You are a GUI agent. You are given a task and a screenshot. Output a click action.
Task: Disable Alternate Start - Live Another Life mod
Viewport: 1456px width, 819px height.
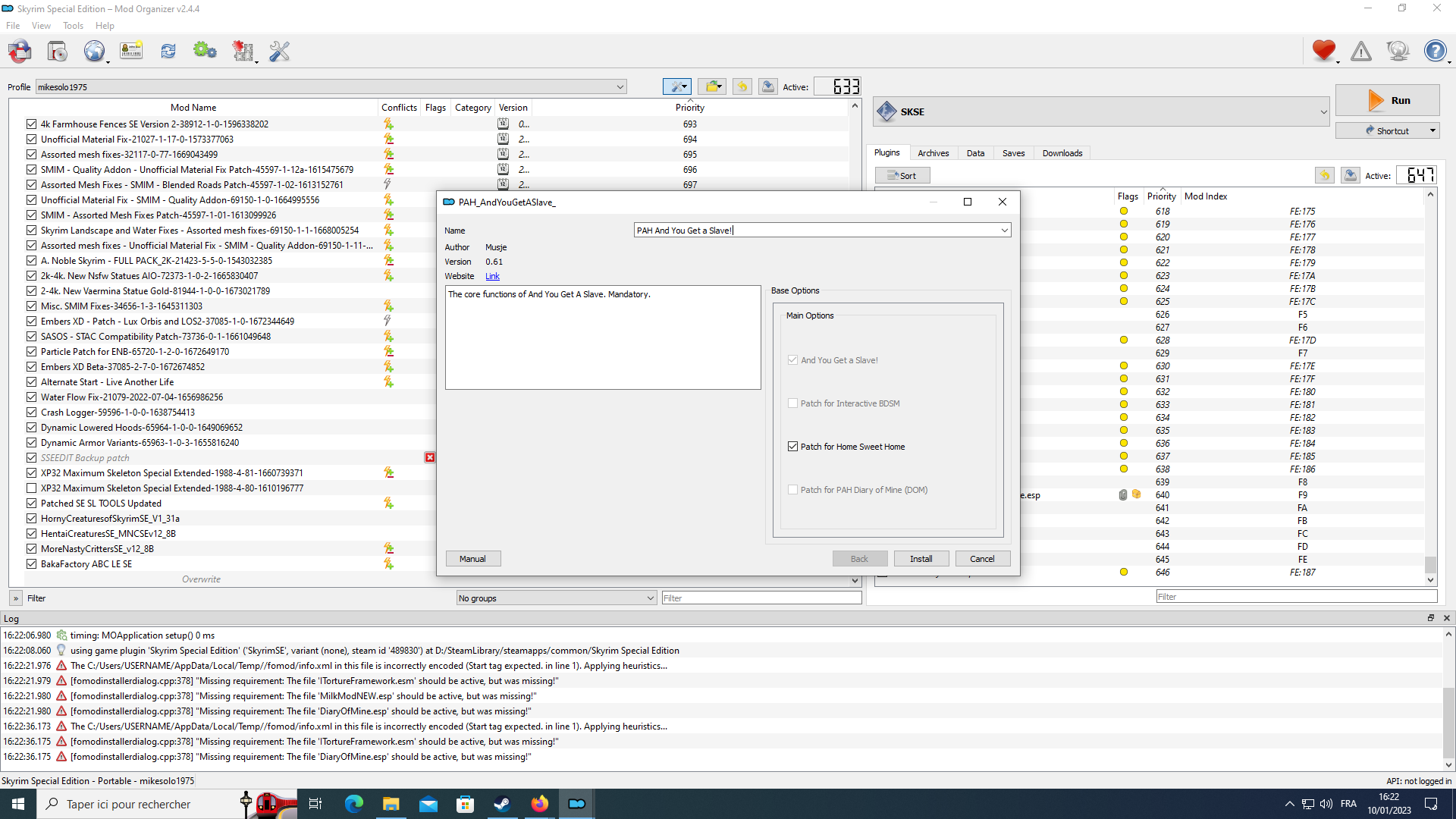click(x=31, y=381)
